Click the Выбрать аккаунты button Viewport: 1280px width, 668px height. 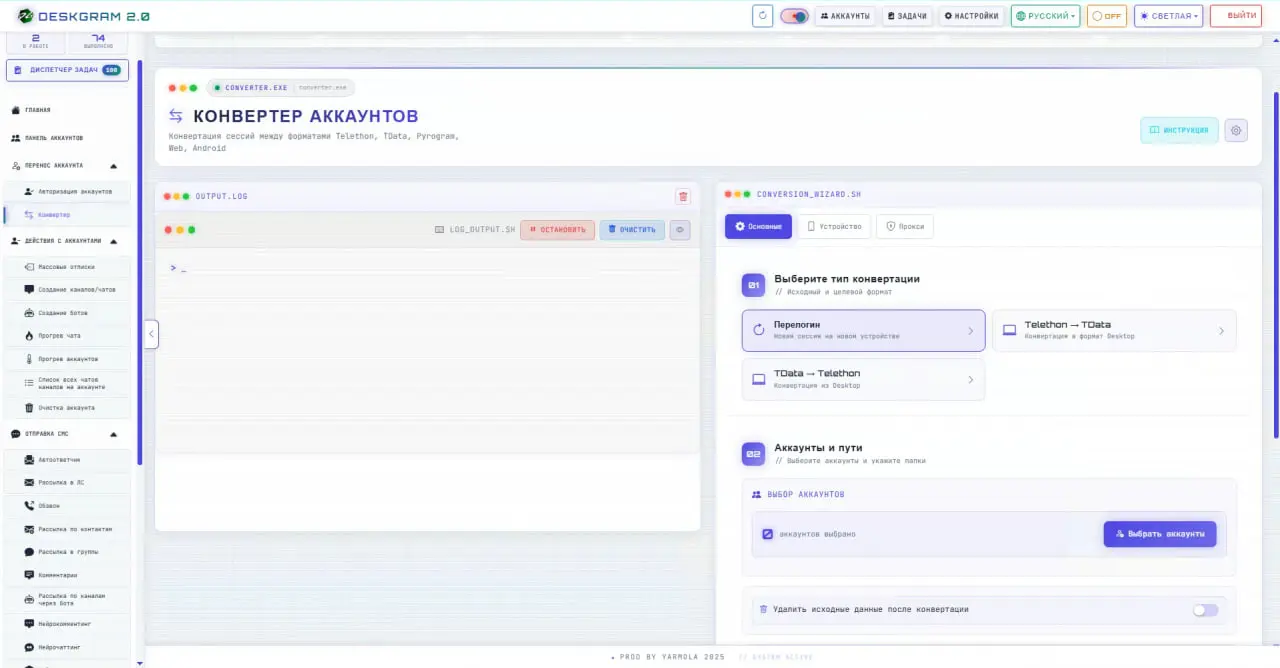point(1160,534)
